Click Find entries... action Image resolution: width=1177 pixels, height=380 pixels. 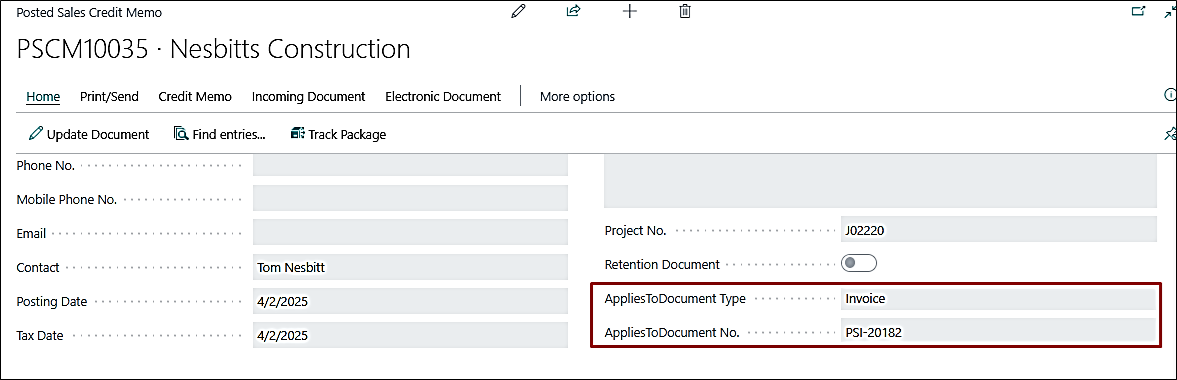coord(220,134)
